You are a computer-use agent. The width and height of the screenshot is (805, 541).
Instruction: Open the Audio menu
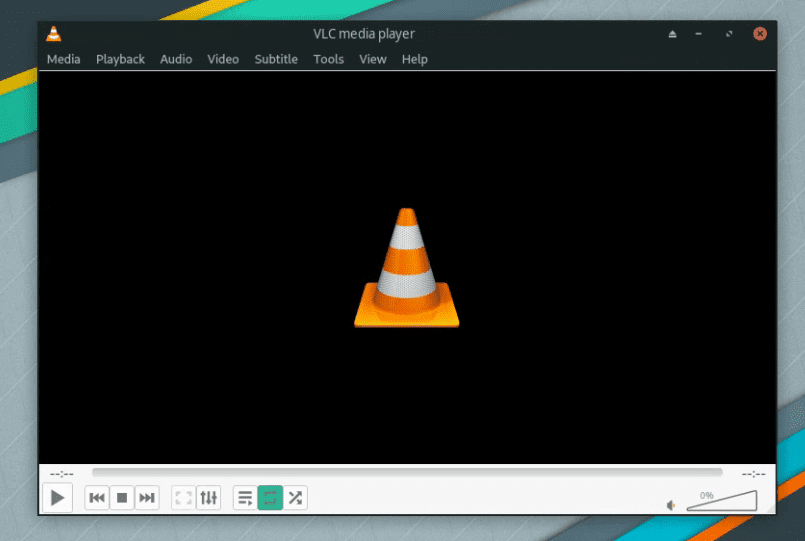[x=176, y=60]
